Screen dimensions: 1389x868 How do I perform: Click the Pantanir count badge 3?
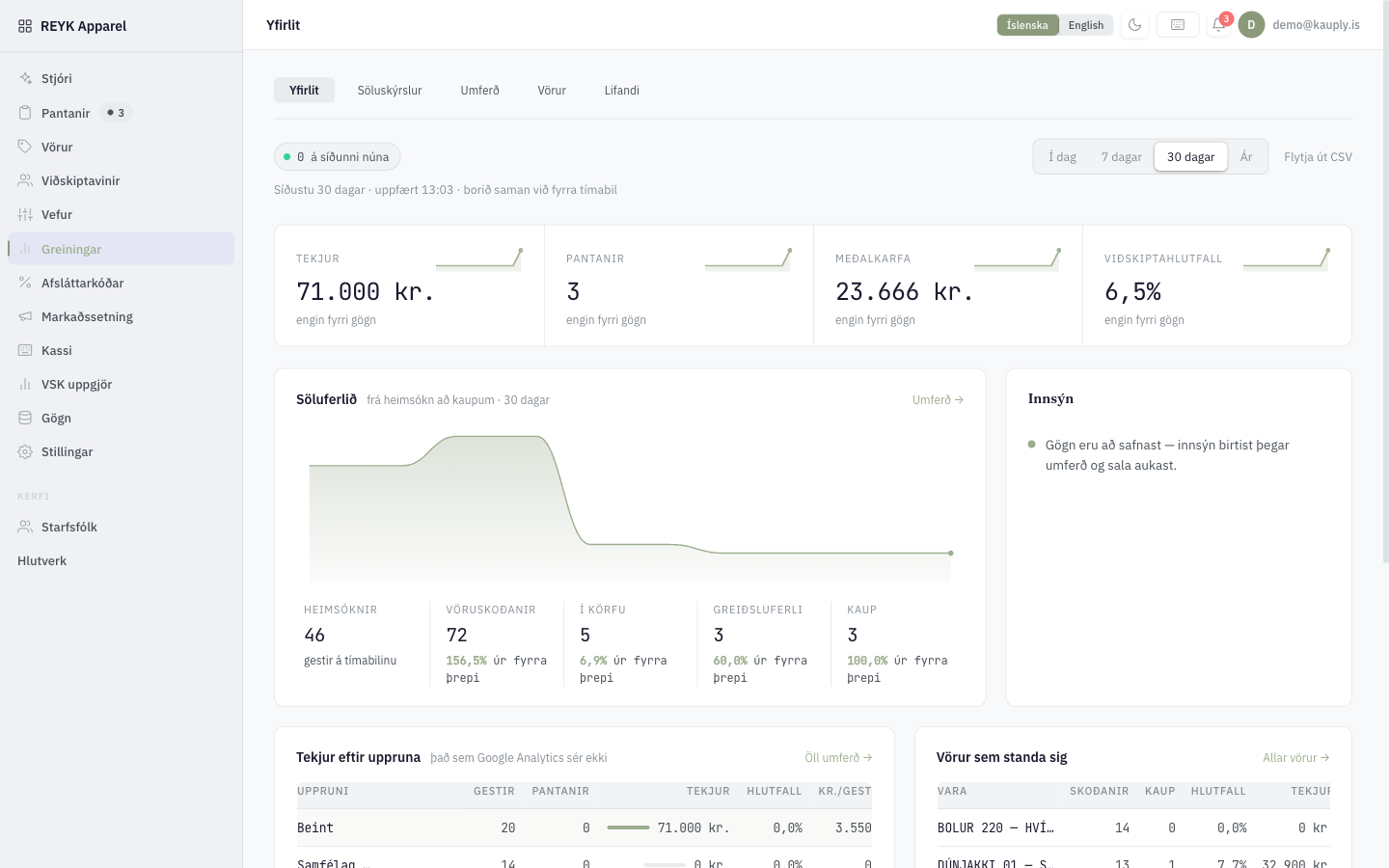pos(116,113)
